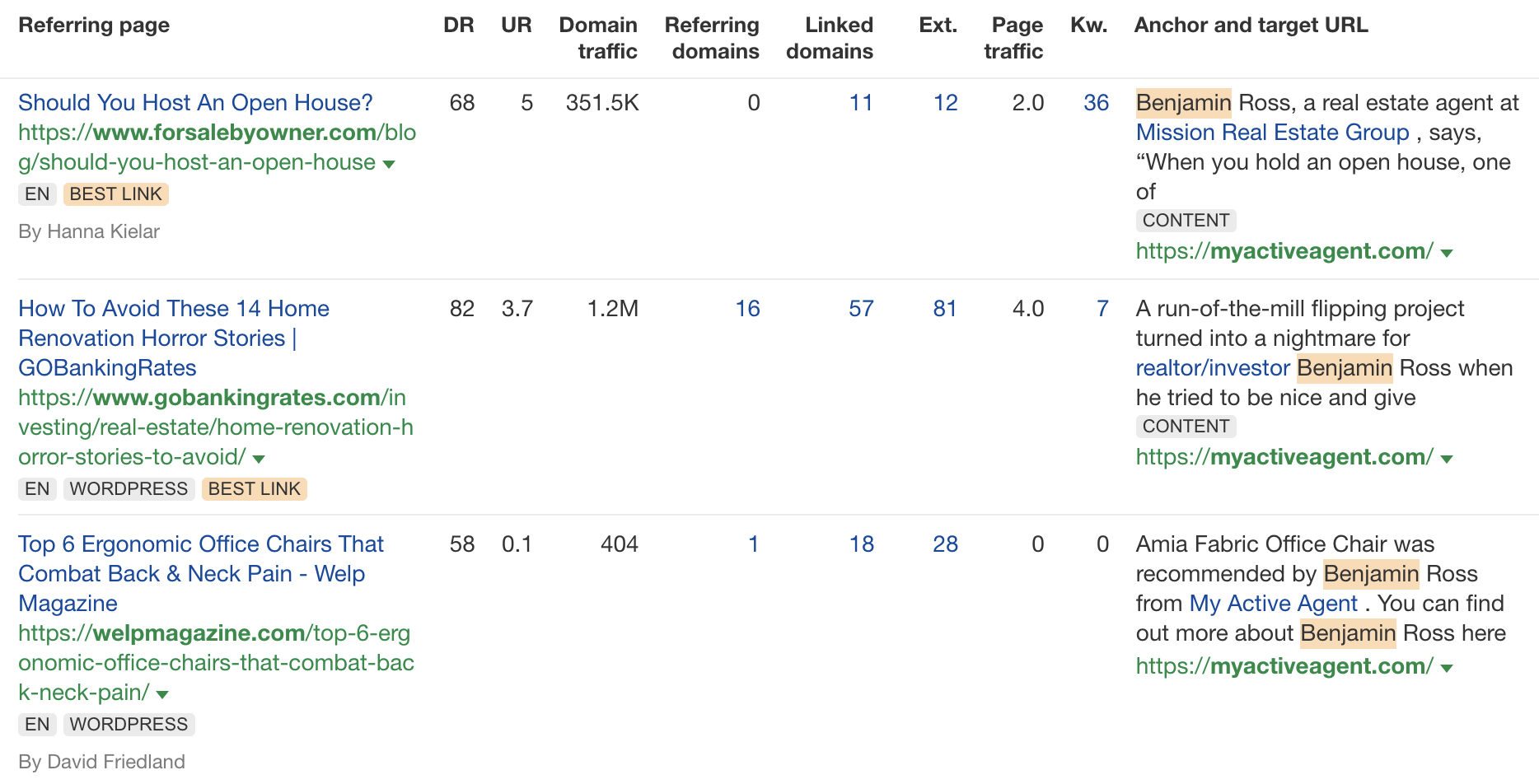Expand details for the gobankingrates.com URL
Image resolution: width=1539 pixels, height=784 pixels.
coord(258,458)
